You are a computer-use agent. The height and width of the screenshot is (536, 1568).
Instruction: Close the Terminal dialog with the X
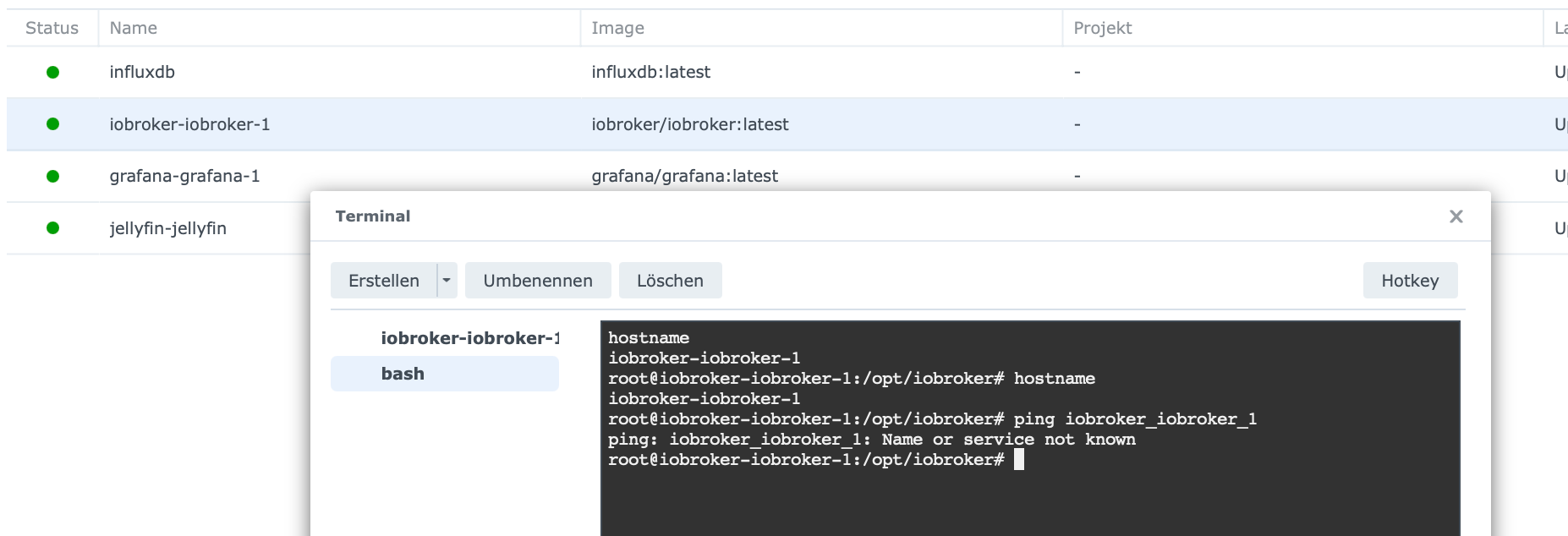pos(1456,216)
